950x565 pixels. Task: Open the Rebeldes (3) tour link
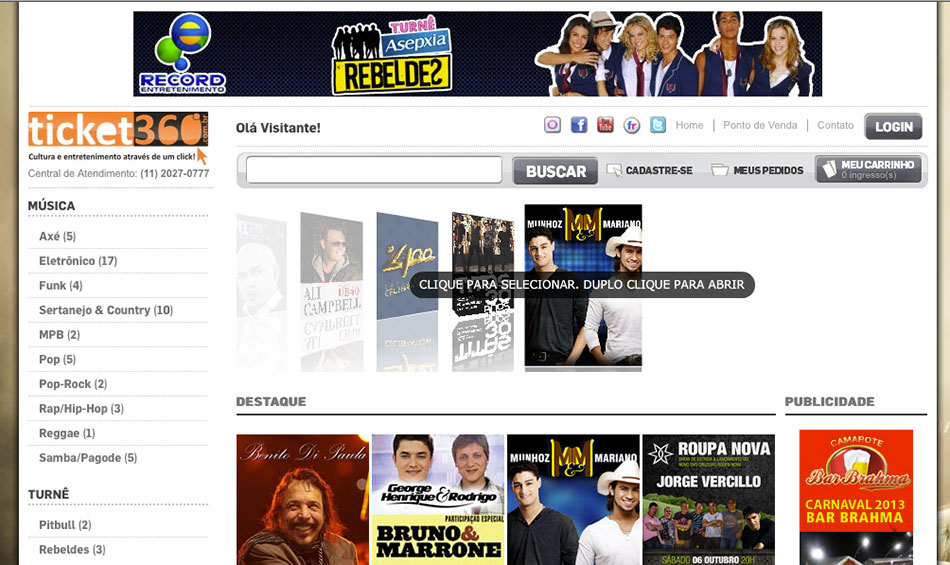click(72, 550)
